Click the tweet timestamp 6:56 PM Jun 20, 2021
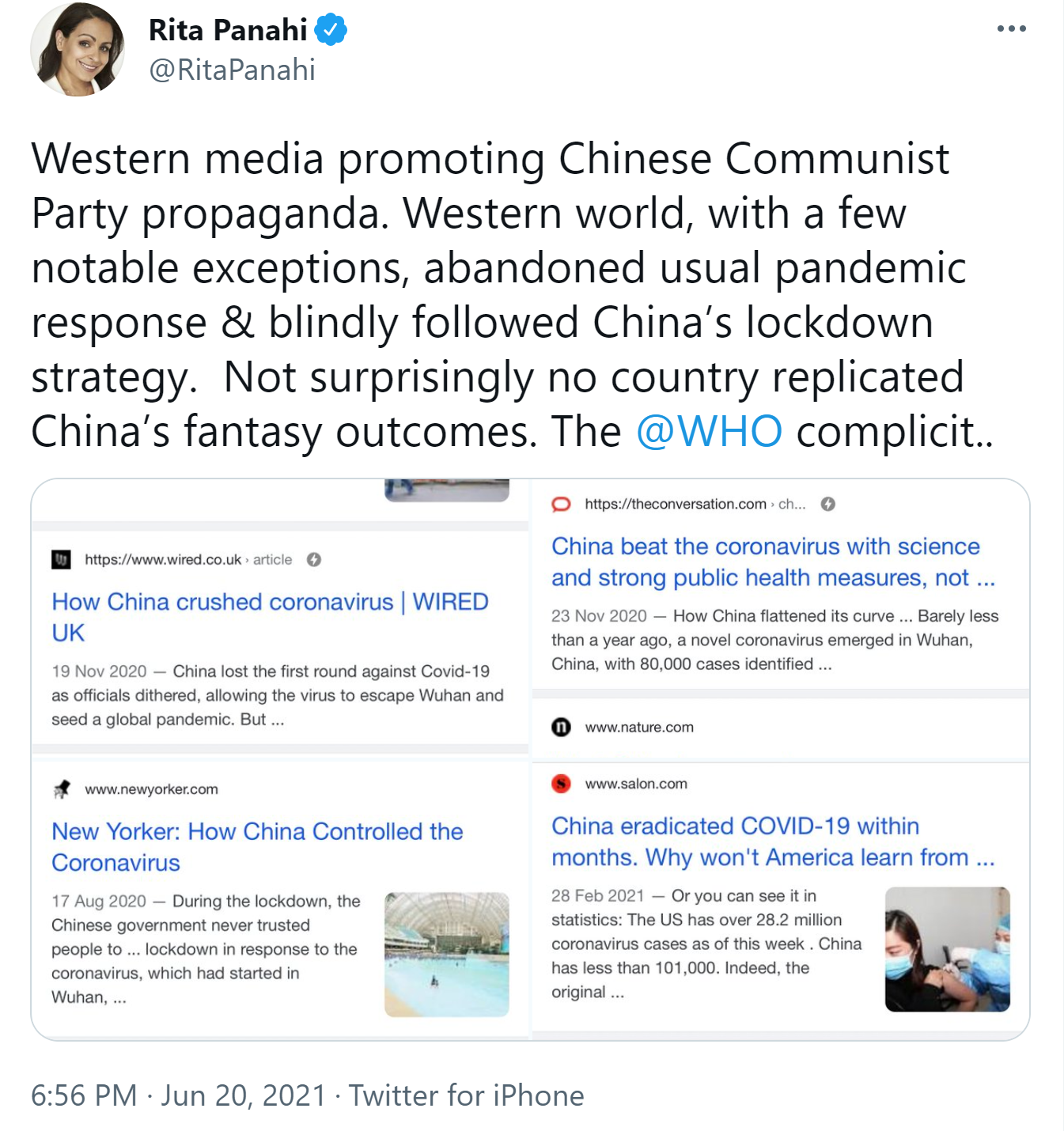 click(178, 1095)
